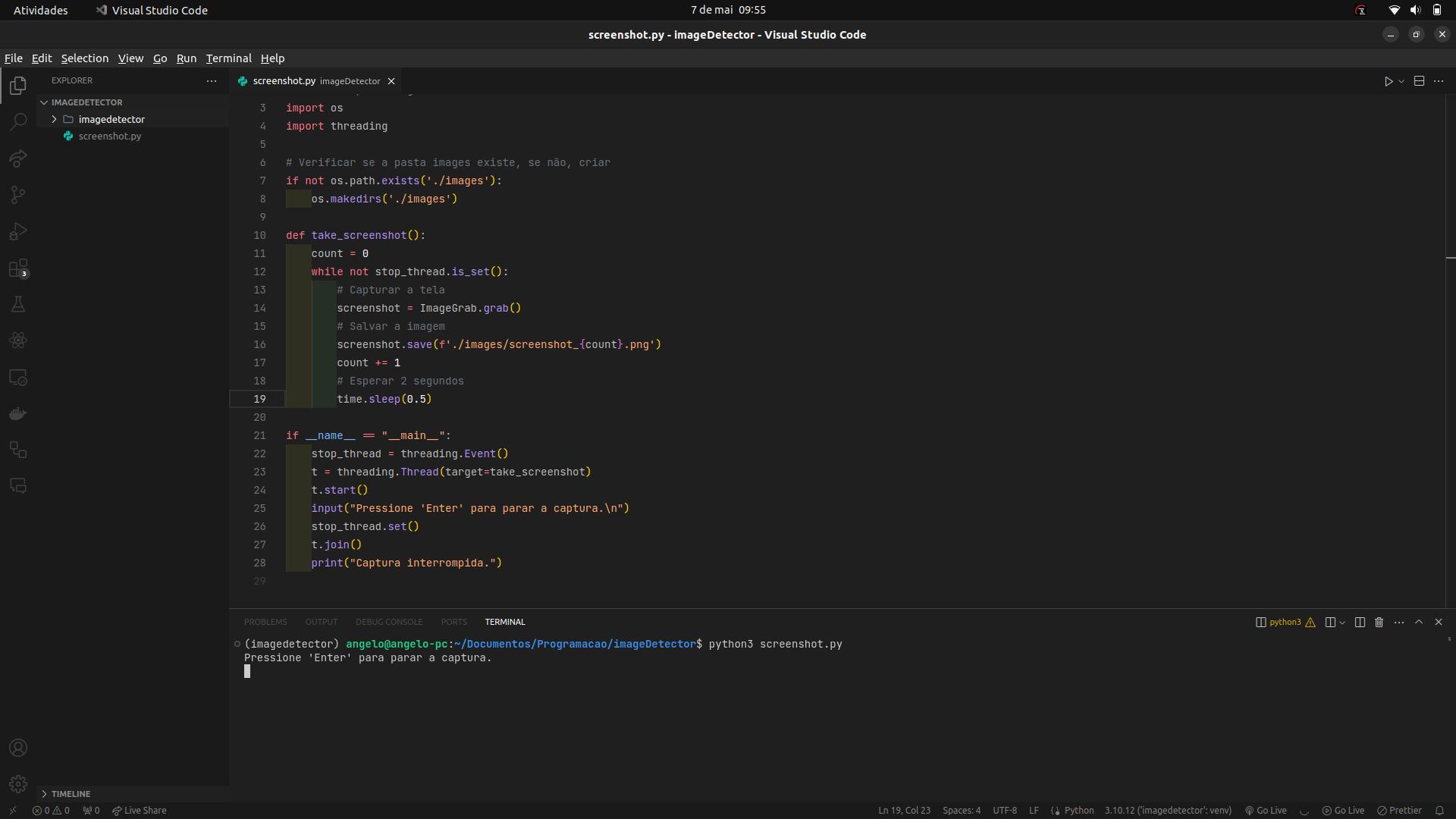1456x819 pixels.
Task: Change file encoding UTF-8
Action: coord(1005,810)
